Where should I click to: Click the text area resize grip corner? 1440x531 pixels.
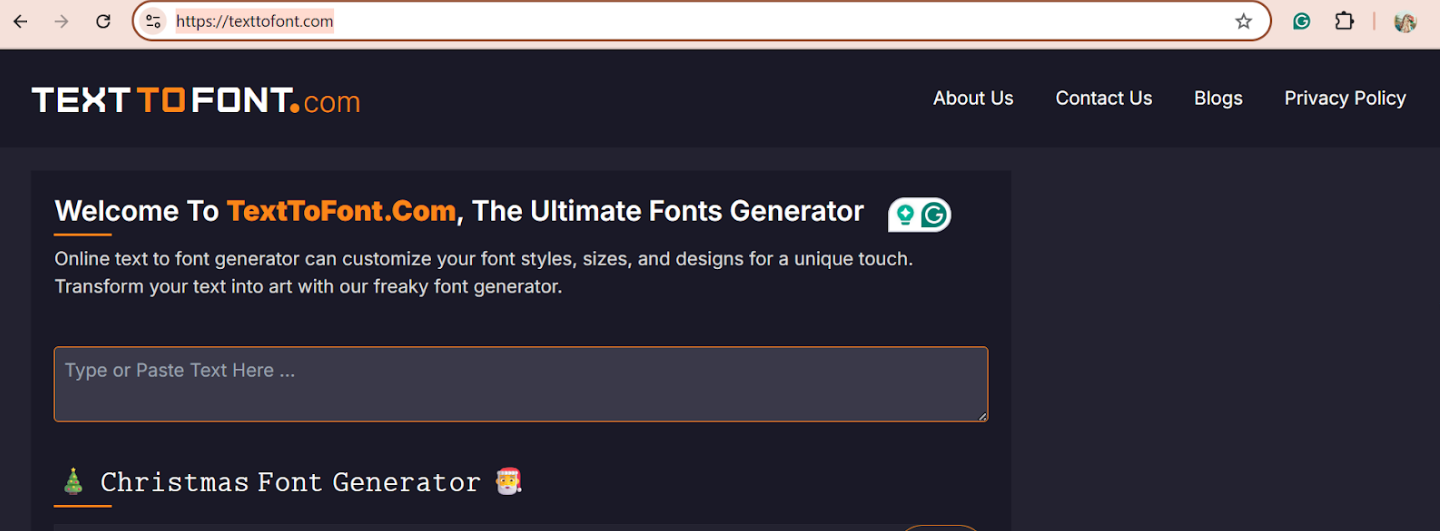(x=981, y=415)
